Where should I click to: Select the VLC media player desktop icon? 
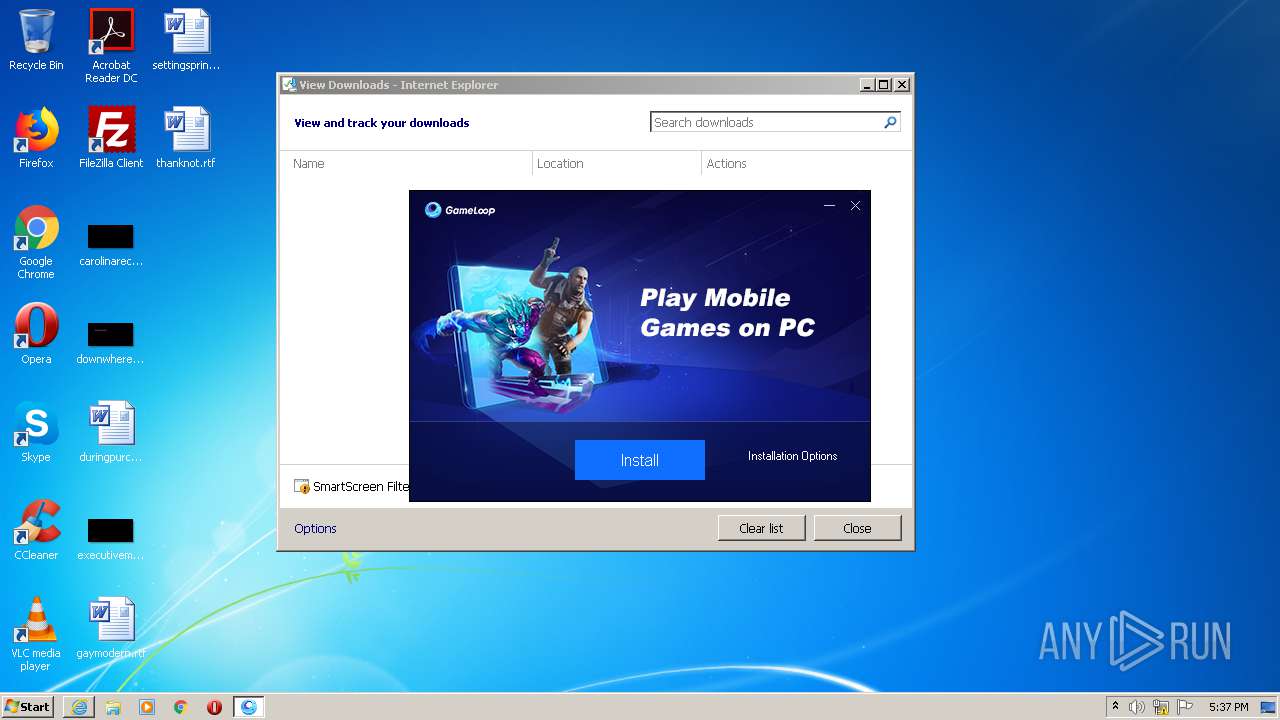click(36, 634)
